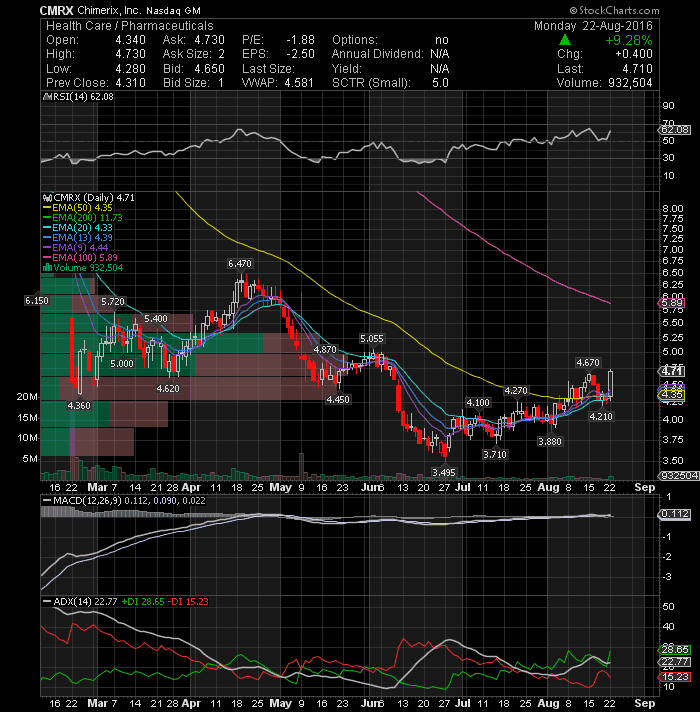
Task: Click the green EMA(200) legend line swatch
Action: [x=47, y=218]
